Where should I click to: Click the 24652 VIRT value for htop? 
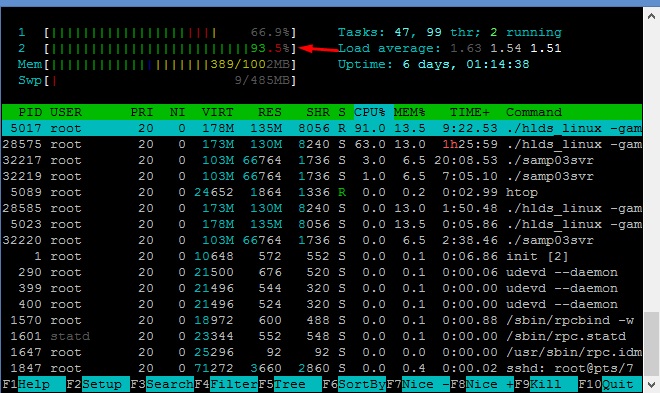click(x=213, y=192)
